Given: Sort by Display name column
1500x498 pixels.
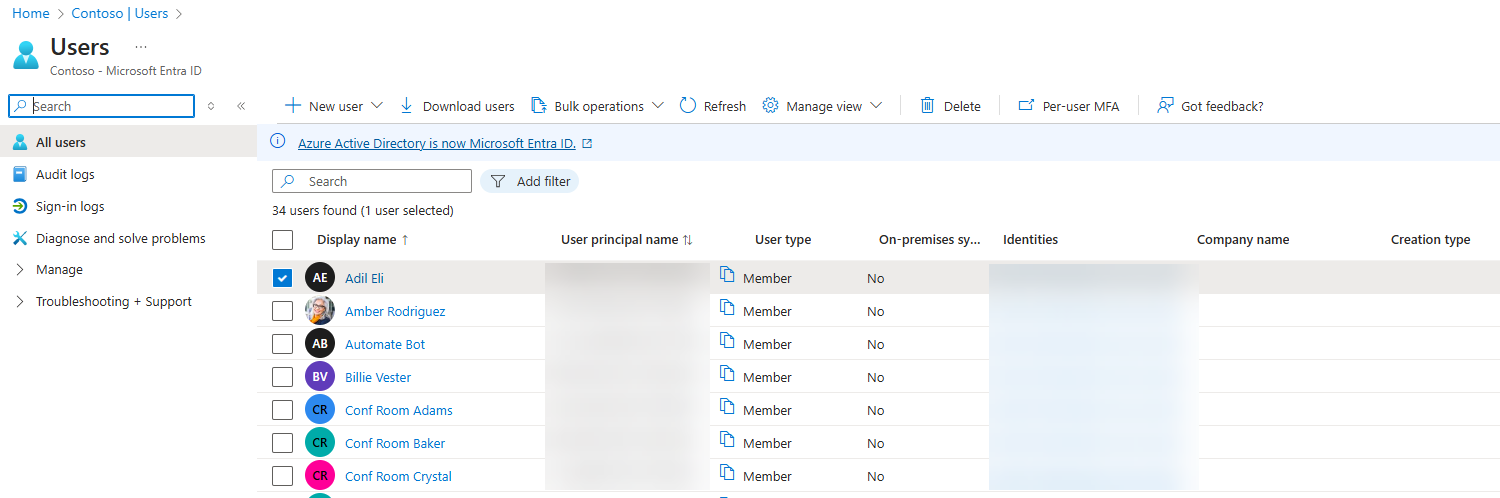Looking at the screenshot, I should point(363,240).
